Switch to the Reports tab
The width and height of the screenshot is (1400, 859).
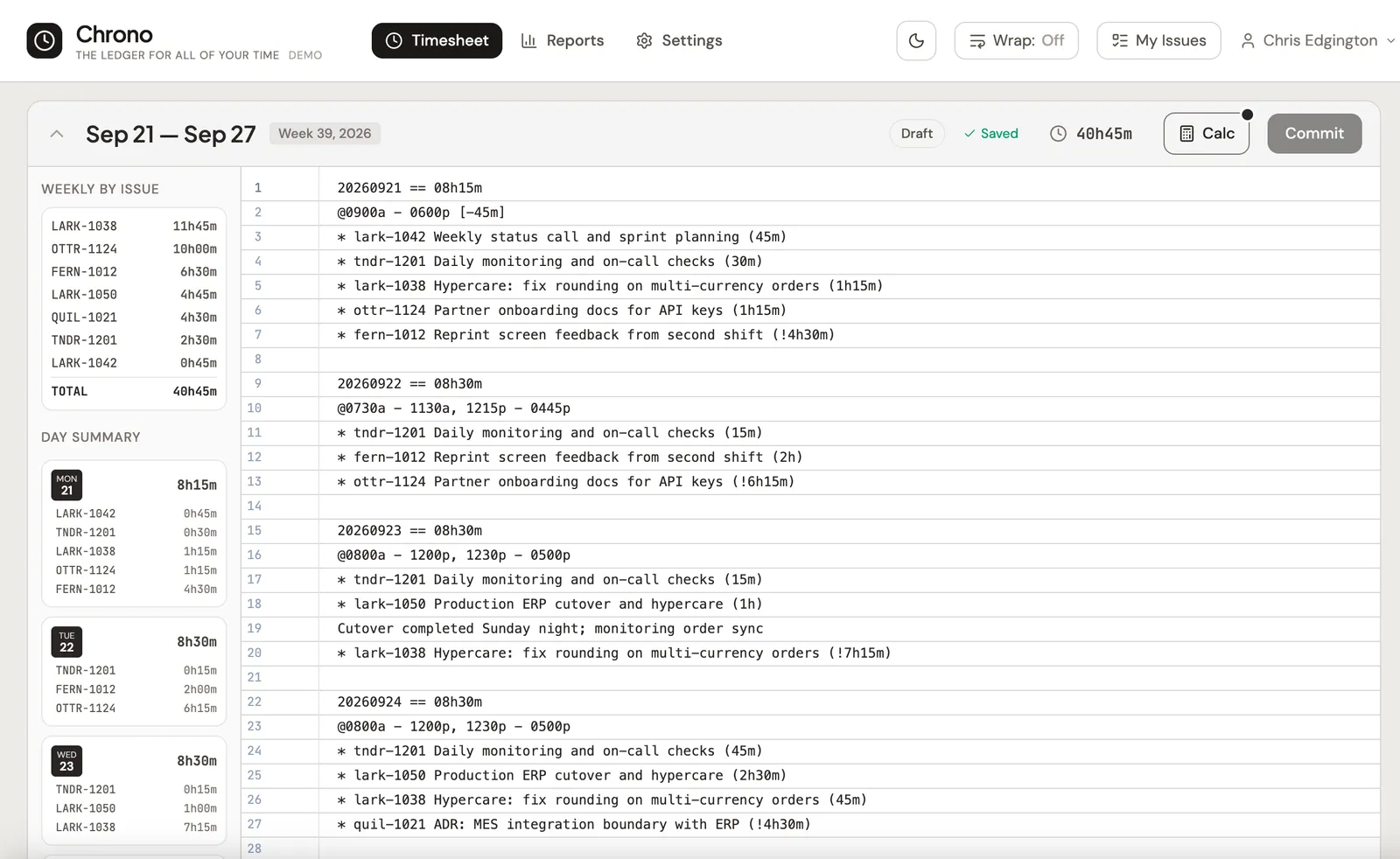point(563,40)
